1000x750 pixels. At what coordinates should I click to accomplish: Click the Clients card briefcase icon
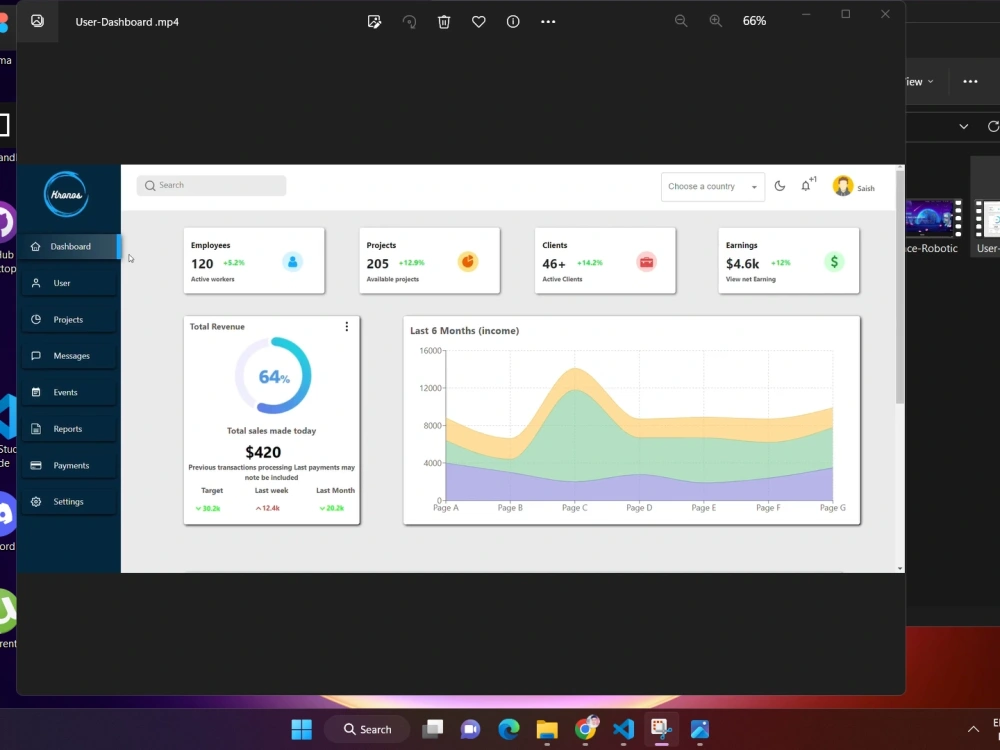646,262
